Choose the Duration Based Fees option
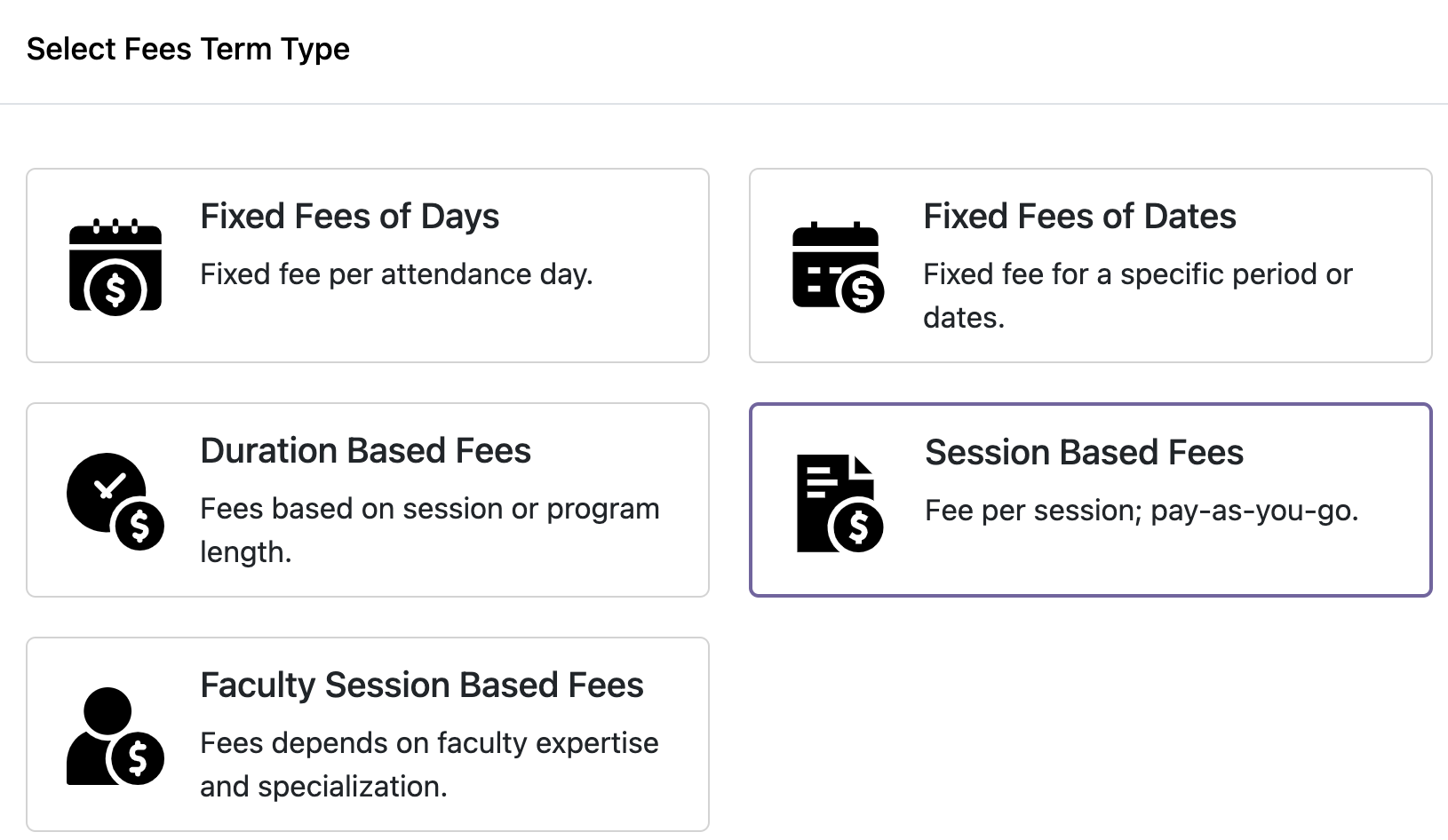 (x=367, y=499)
